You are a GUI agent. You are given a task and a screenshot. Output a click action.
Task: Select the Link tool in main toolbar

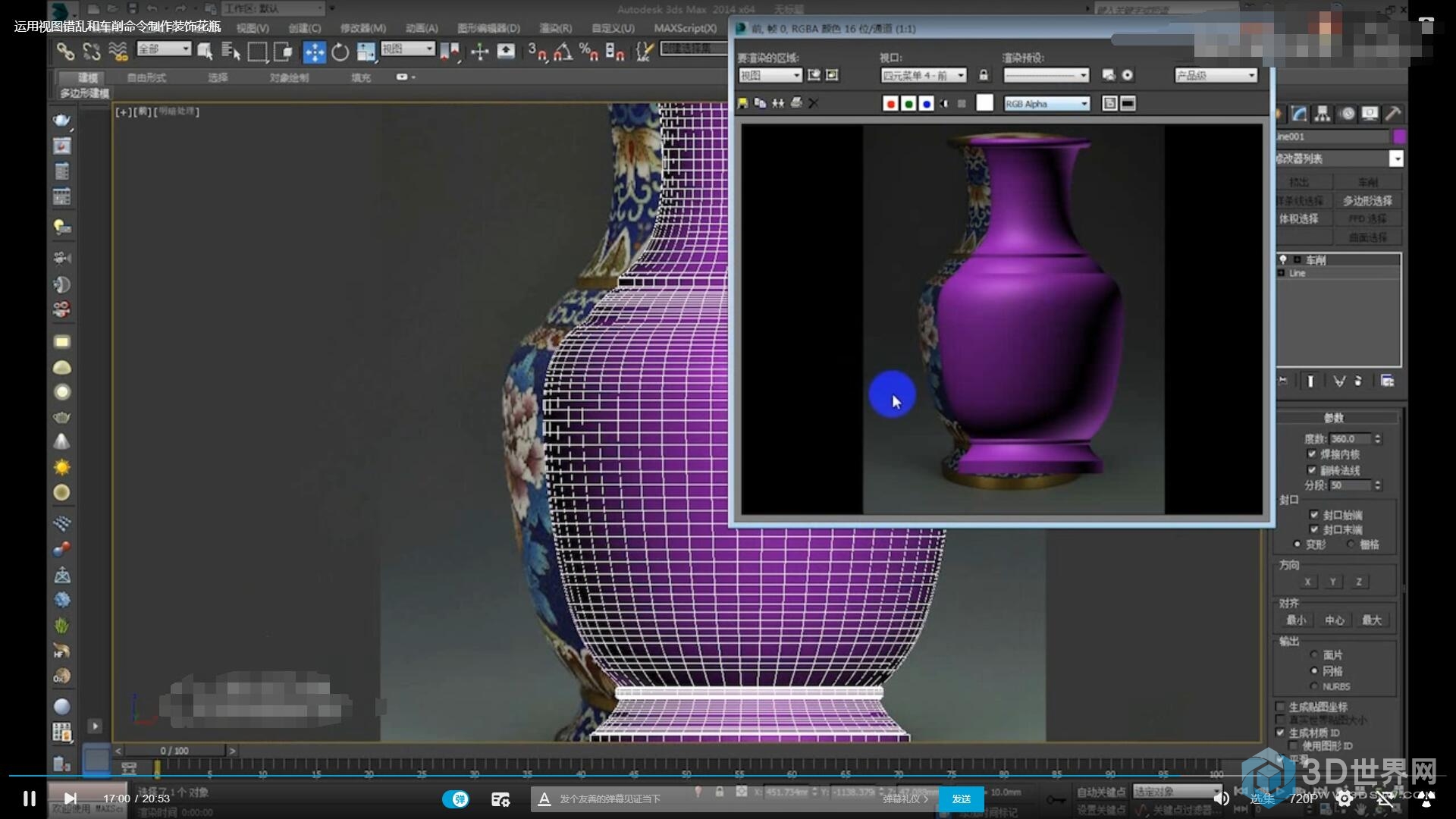click(x=65, y=52)
